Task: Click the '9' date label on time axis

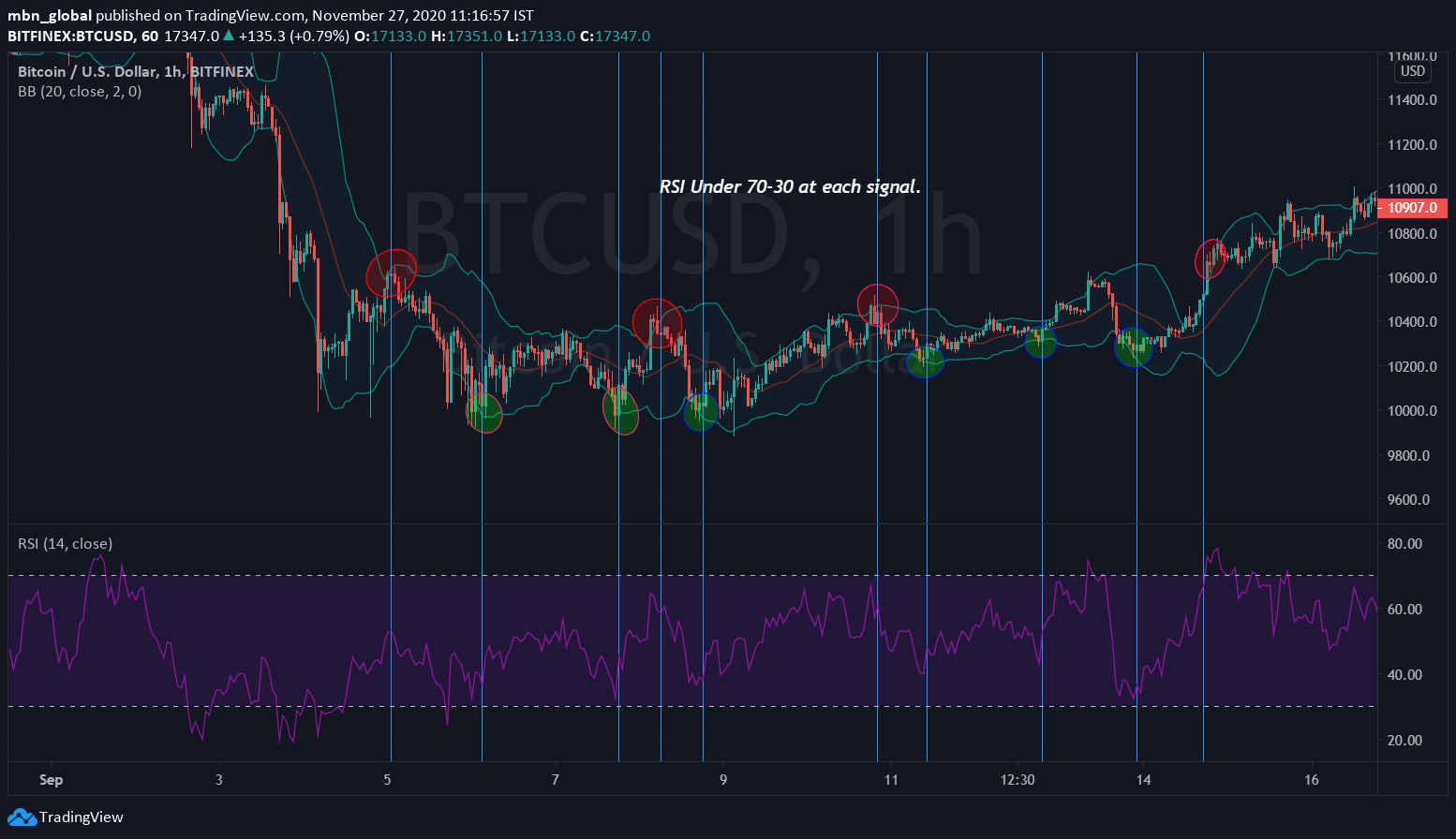Action: pyautogui.click(x=723, y=780)
